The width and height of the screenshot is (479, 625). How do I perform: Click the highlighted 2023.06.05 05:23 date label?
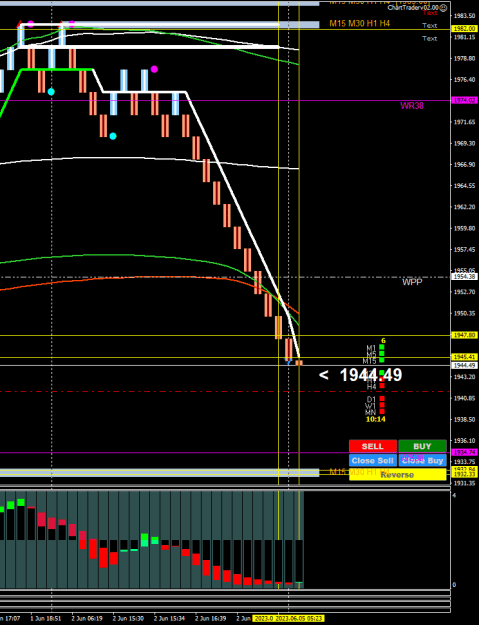tap(300, 619)
